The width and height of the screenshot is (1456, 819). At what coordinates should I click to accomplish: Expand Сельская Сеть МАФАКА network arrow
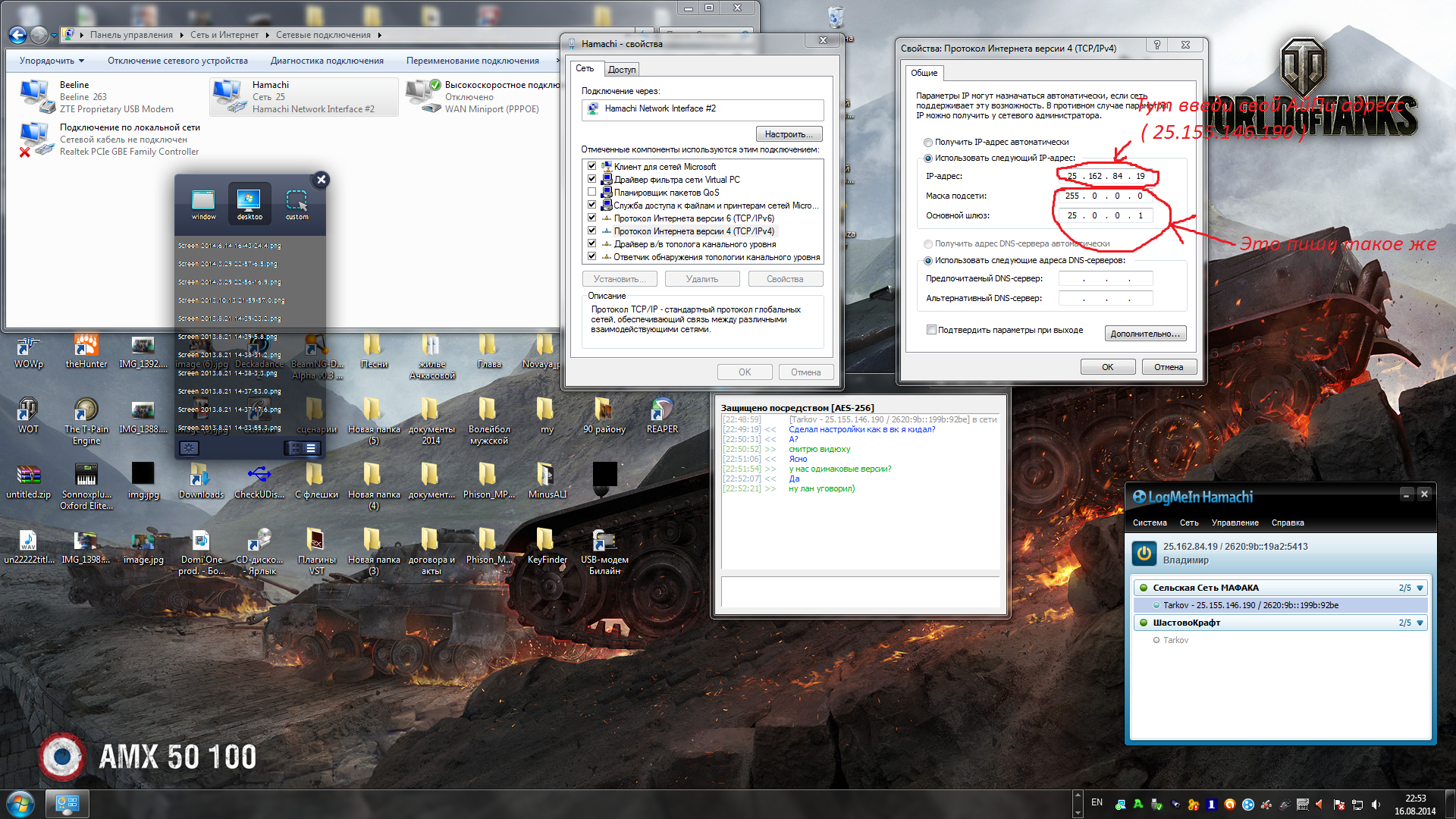[x=1420, y=588]
